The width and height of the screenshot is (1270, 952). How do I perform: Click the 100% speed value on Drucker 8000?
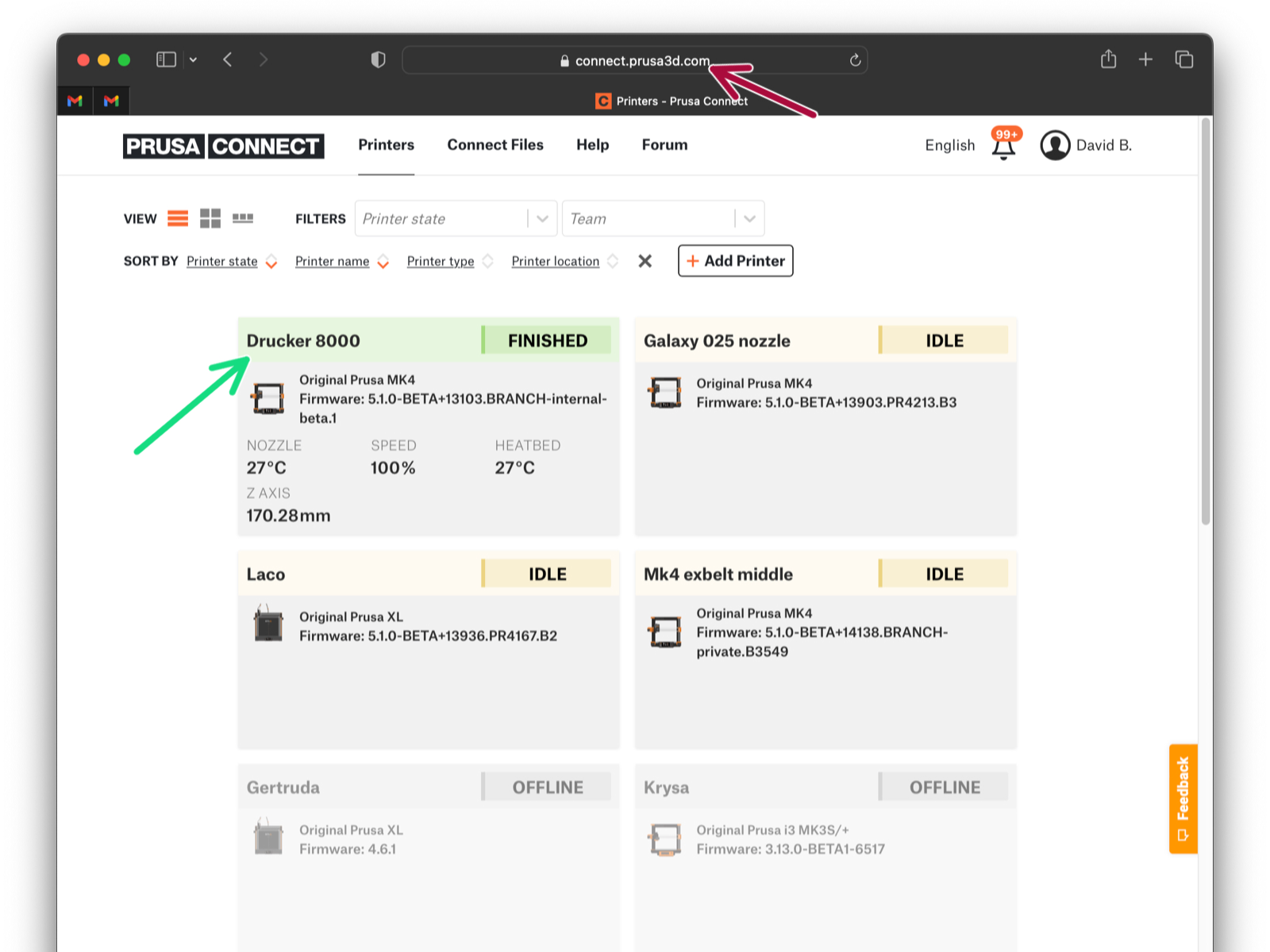(393, 468)
